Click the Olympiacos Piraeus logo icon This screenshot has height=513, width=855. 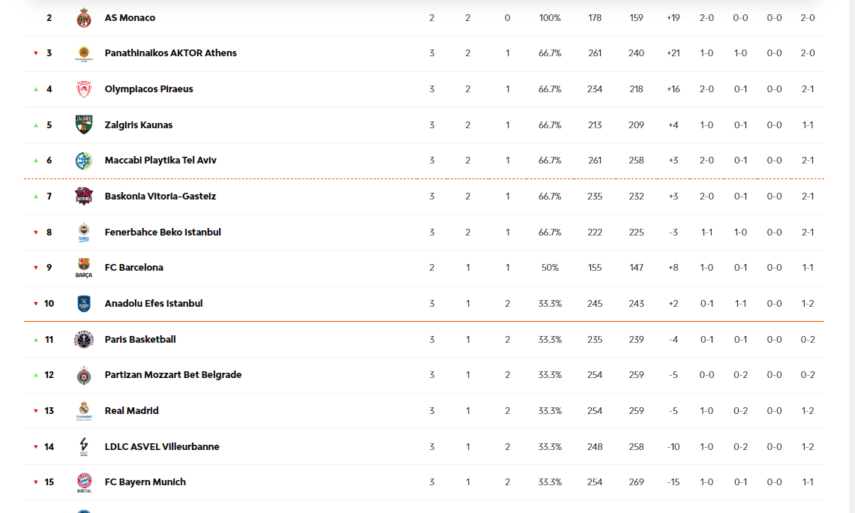click(84, 89)
